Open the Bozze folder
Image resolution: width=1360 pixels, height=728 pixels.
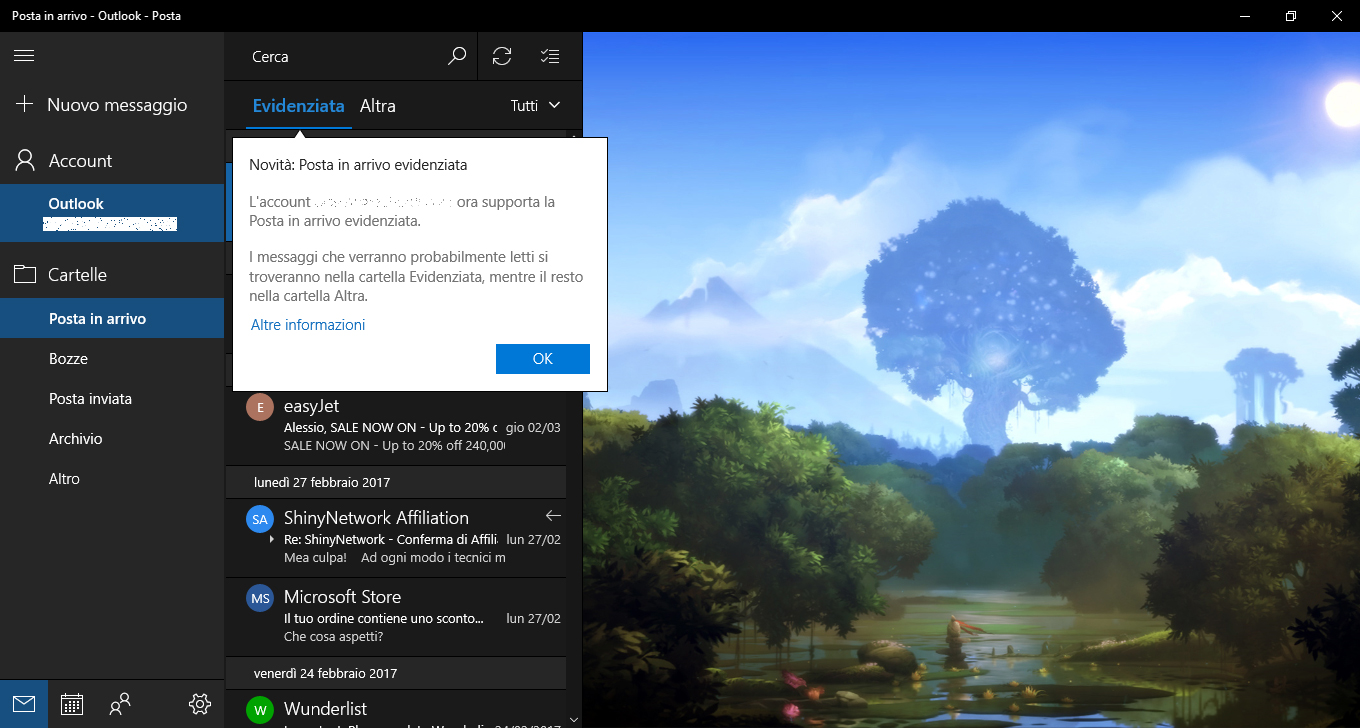pos(112,358)
